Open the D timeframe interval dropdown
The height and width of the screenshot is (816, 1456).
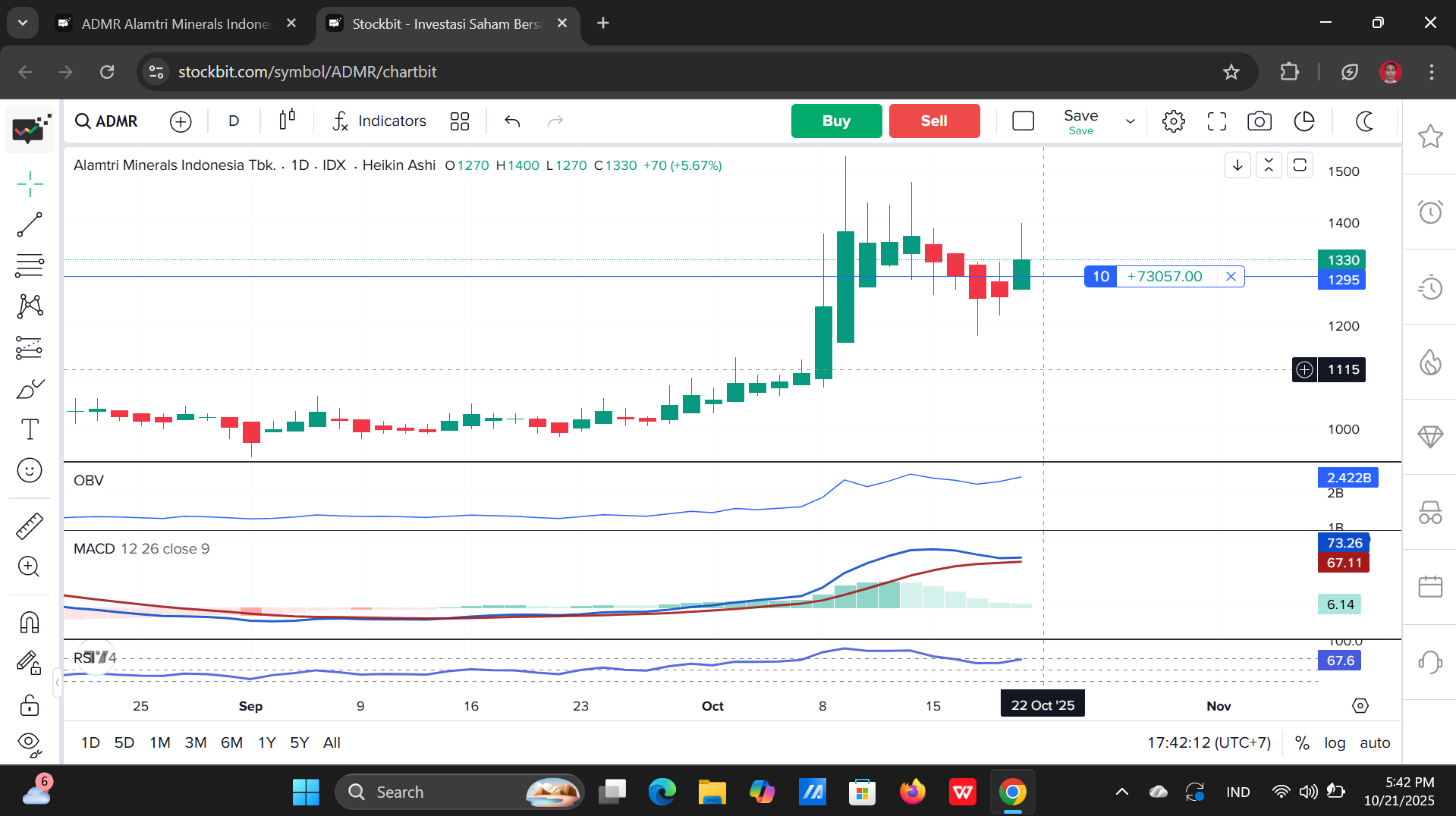tap(234, 121)
